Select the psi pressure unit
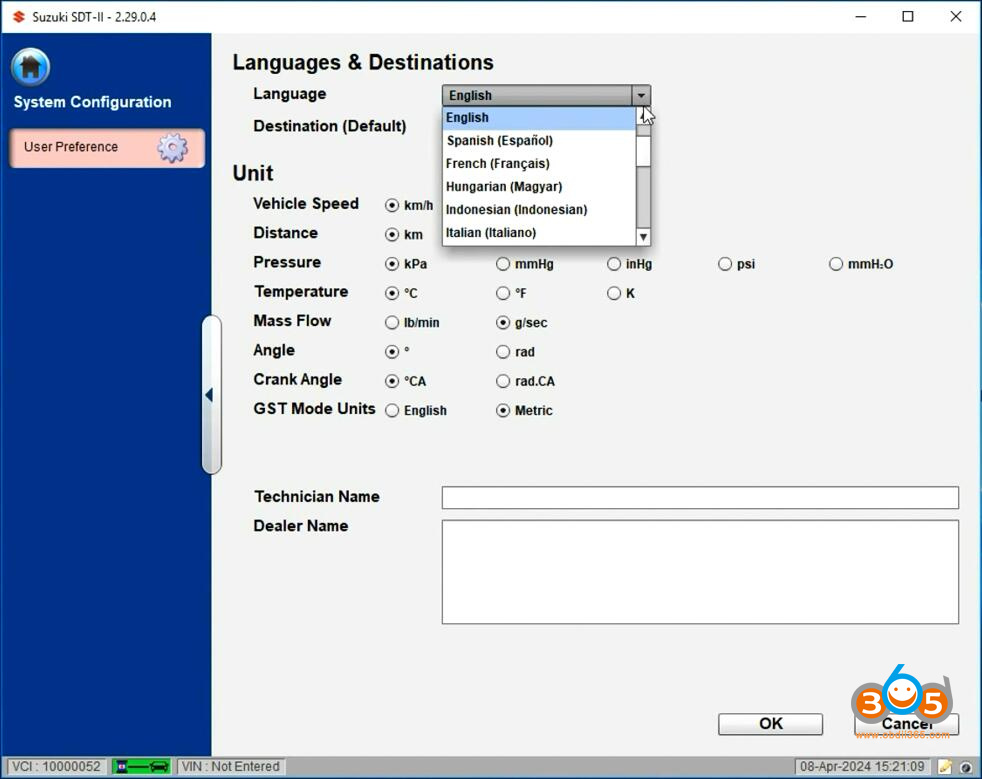This screenshot has width=982, height=779. 725,265
